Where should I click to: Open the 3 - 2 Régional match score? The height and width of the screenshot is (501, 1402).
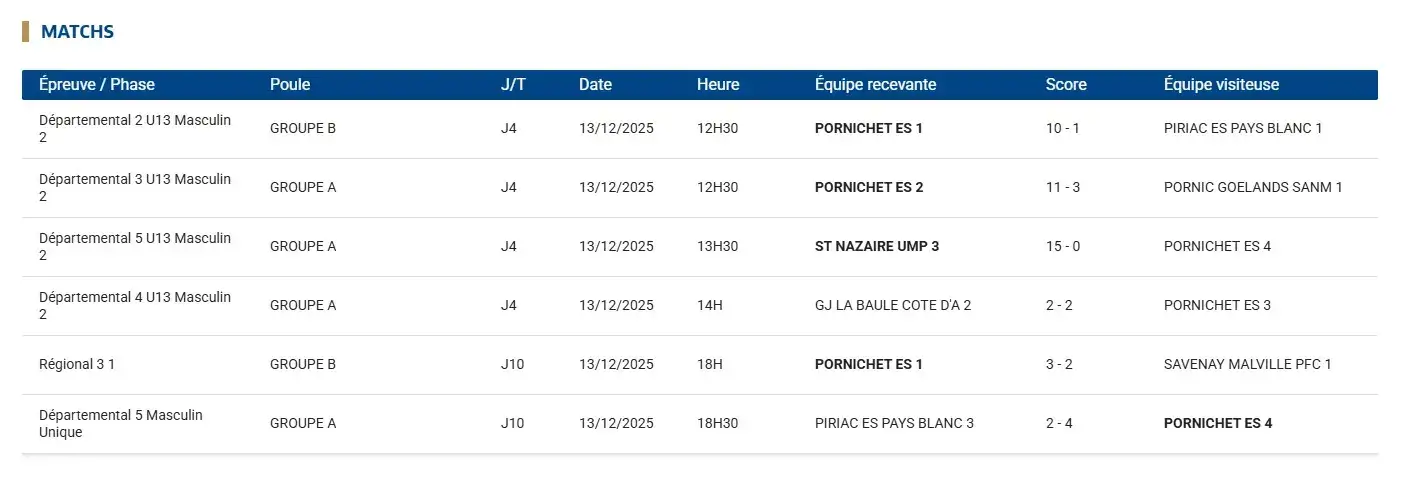1059,365
